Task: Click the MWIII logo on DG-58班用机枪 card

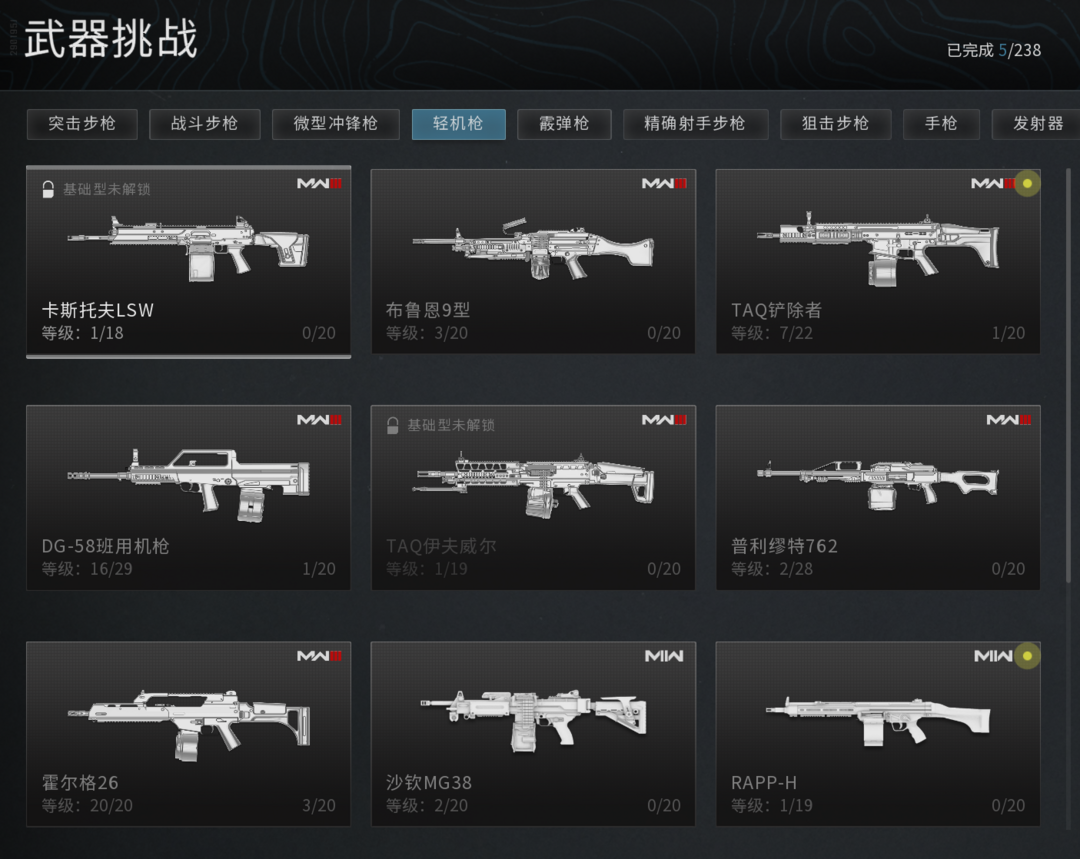Action: coord(319,420)
